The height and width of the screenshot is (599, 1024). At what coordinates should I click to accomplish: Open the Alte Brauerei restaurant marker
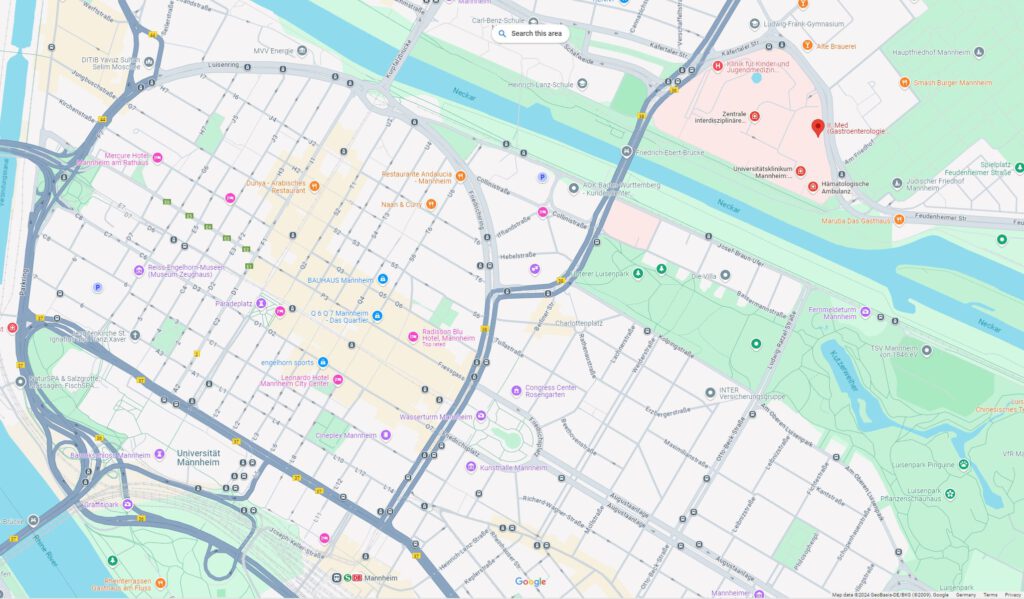point(807,45)
